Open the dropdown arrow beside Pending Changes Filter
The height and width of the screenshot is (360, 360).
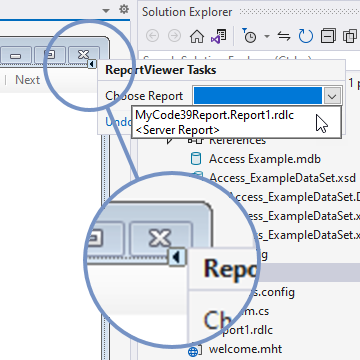267,36
